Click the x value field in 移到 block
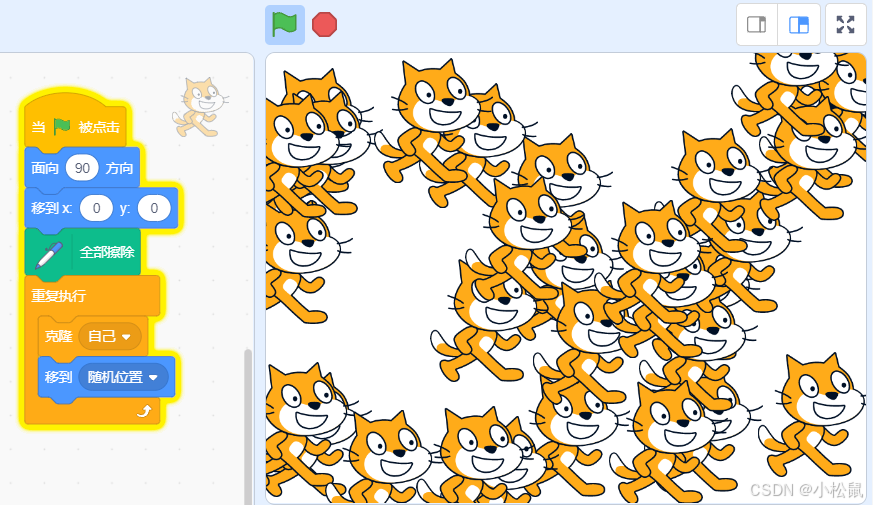Screen dimensions: 873x505 [96, 209]
